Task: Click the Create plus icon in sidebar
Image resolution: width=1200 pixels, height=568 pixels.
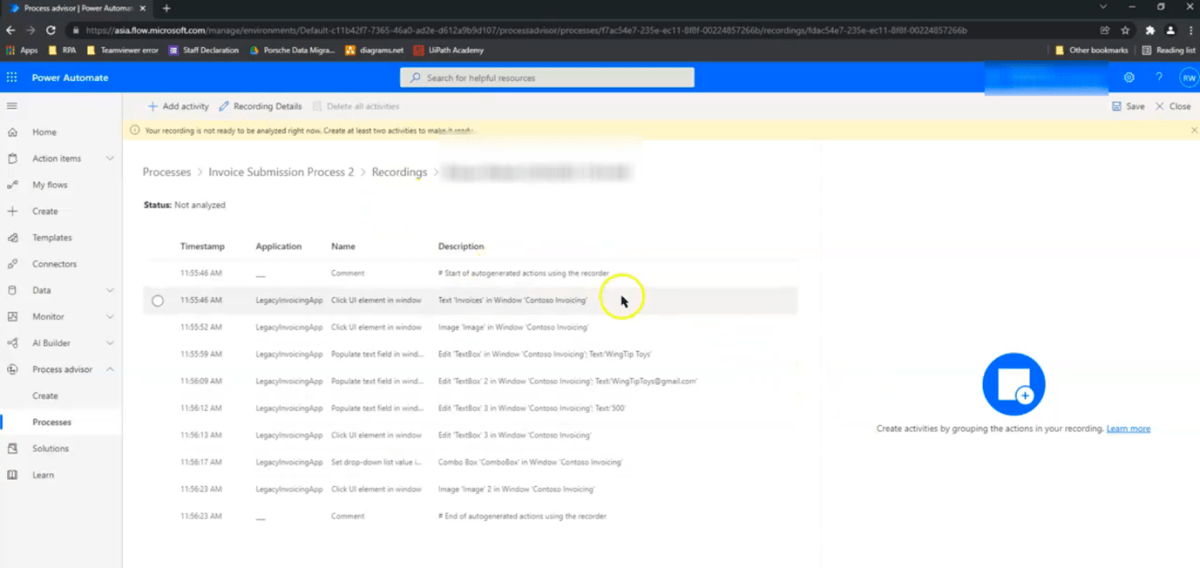Action: click(12, 211)
